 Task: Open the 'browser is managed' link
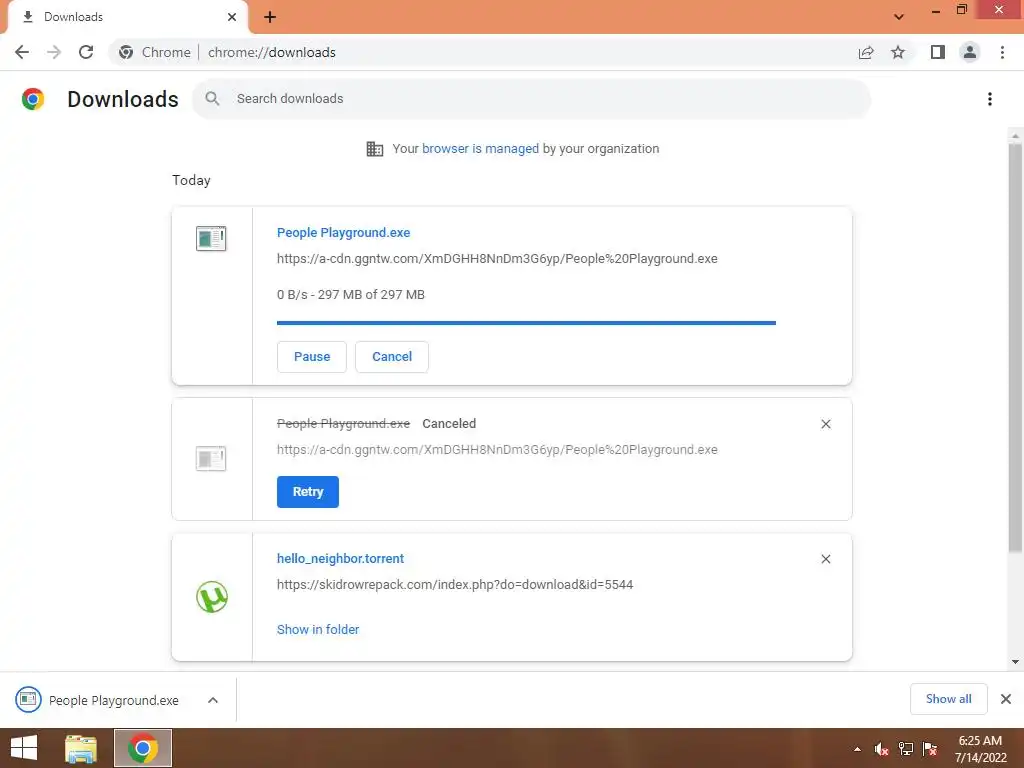480,149
